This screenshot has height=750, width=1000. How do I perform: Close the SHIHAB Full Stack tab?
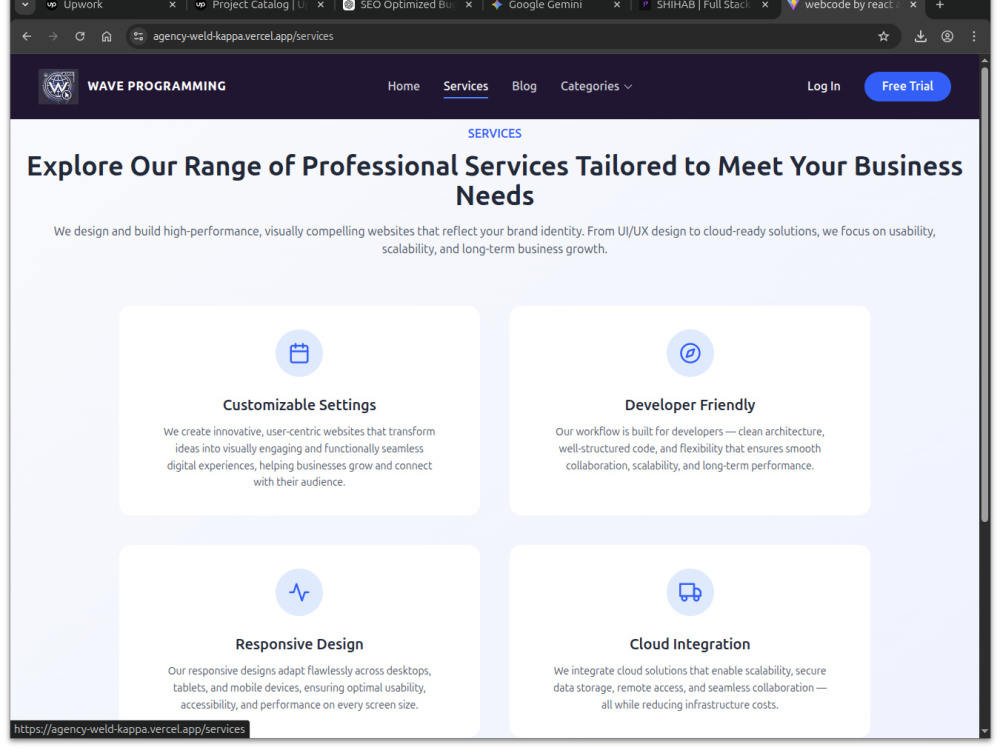point(765,5)
